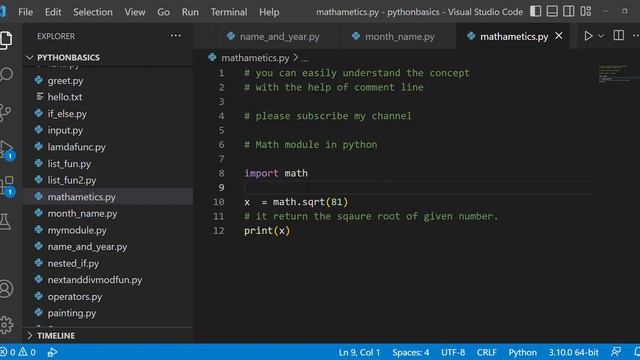This screenshot has height=360, width=640.
Task: Open the Extensions view
Action: (x=7, y=186)
